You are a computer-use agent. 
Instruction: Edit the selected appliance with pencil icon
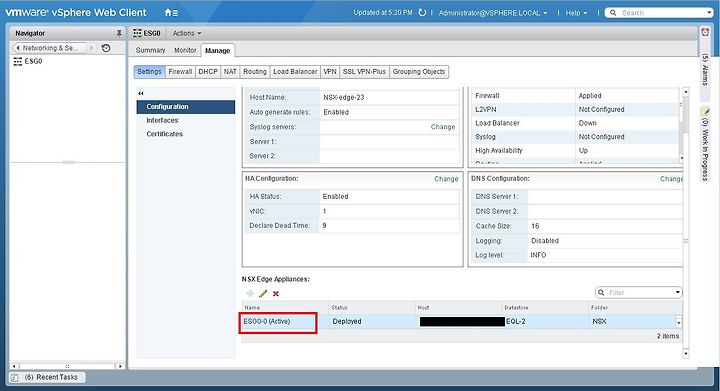263,293
